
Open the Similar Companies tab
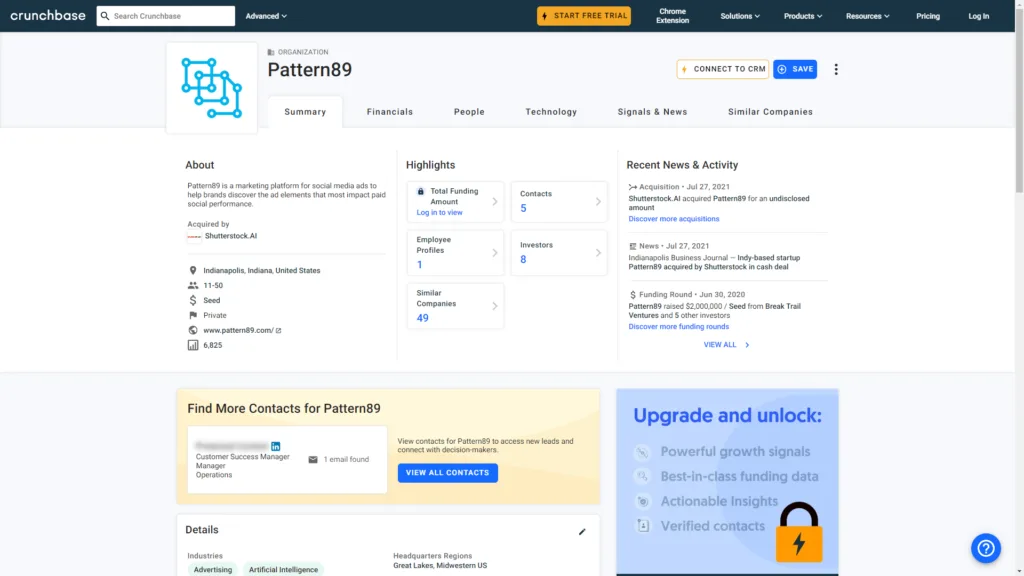click(770, 112)
